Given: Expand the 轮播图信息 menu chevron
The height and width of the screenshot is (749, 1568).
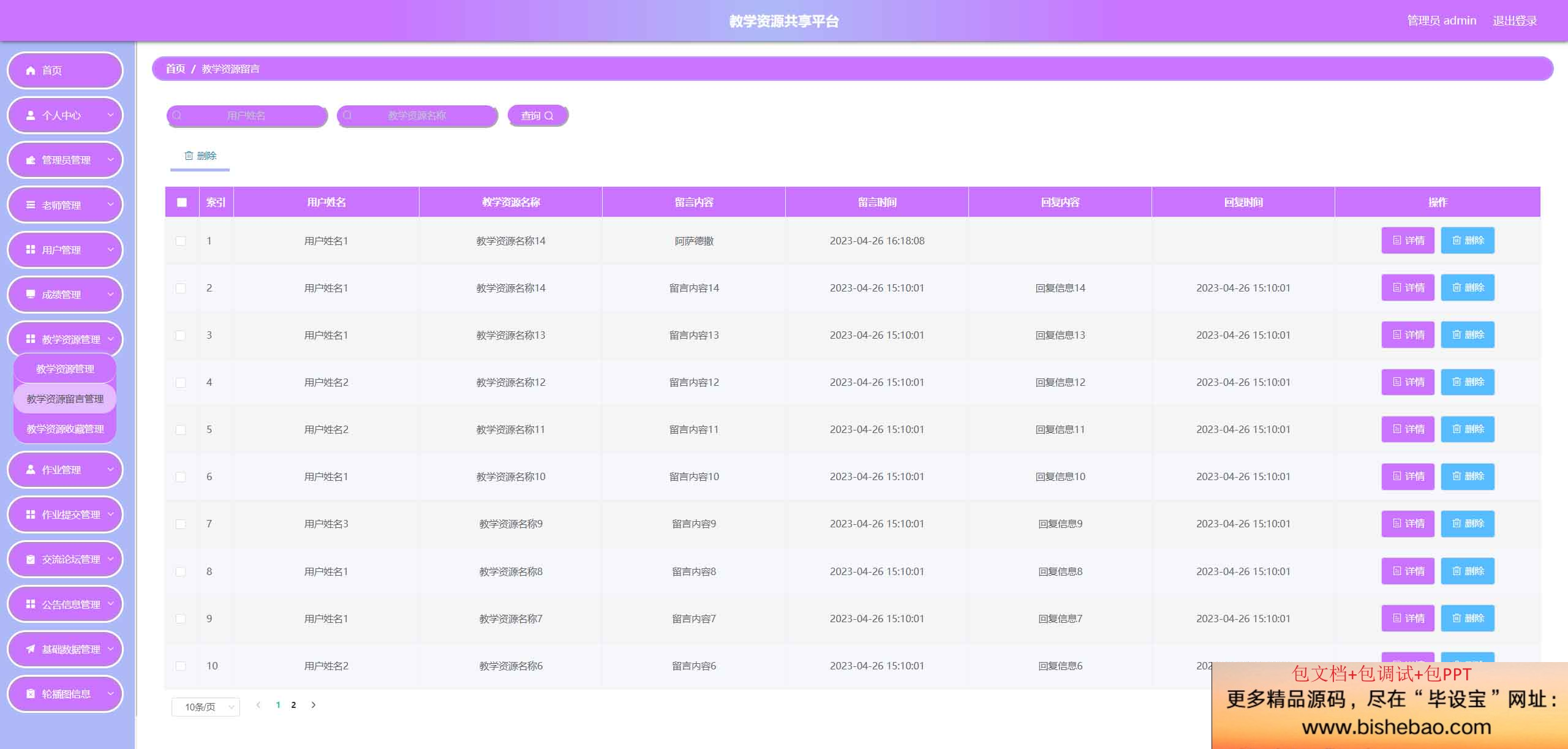Looking at the screenshot, I should [110, 693].
